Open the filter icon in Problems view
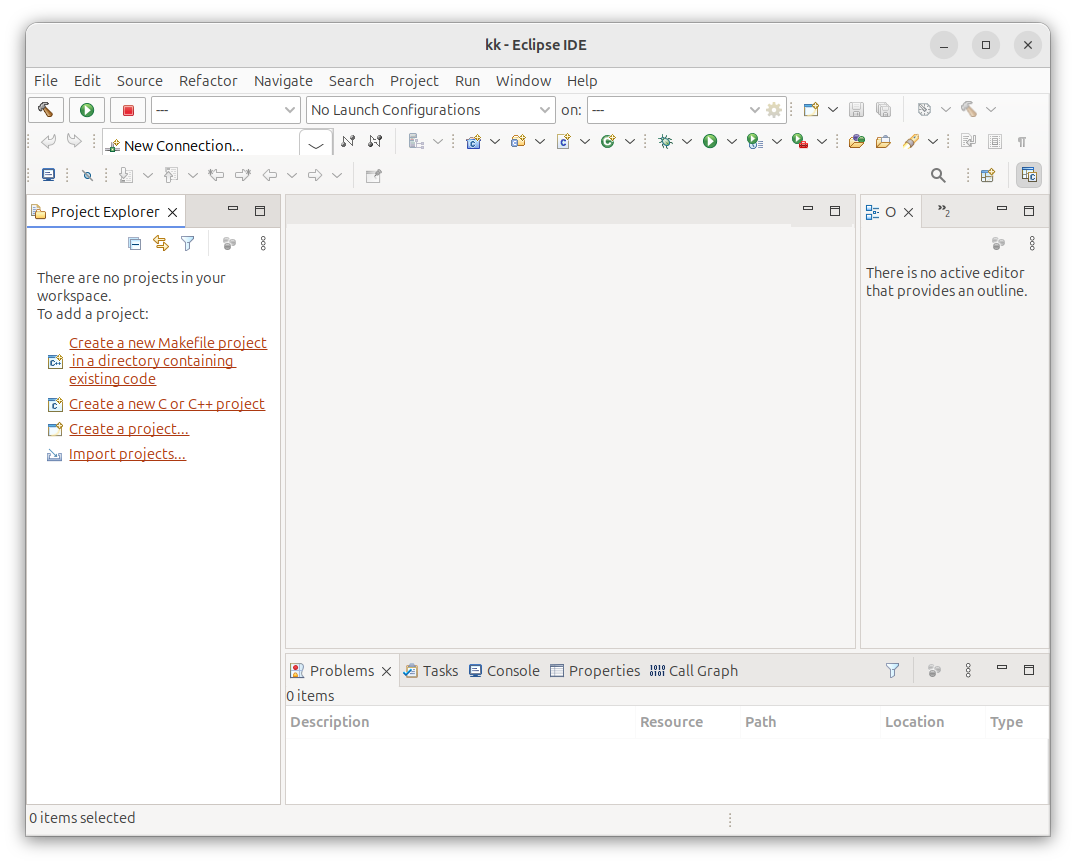 pos(893,671)
